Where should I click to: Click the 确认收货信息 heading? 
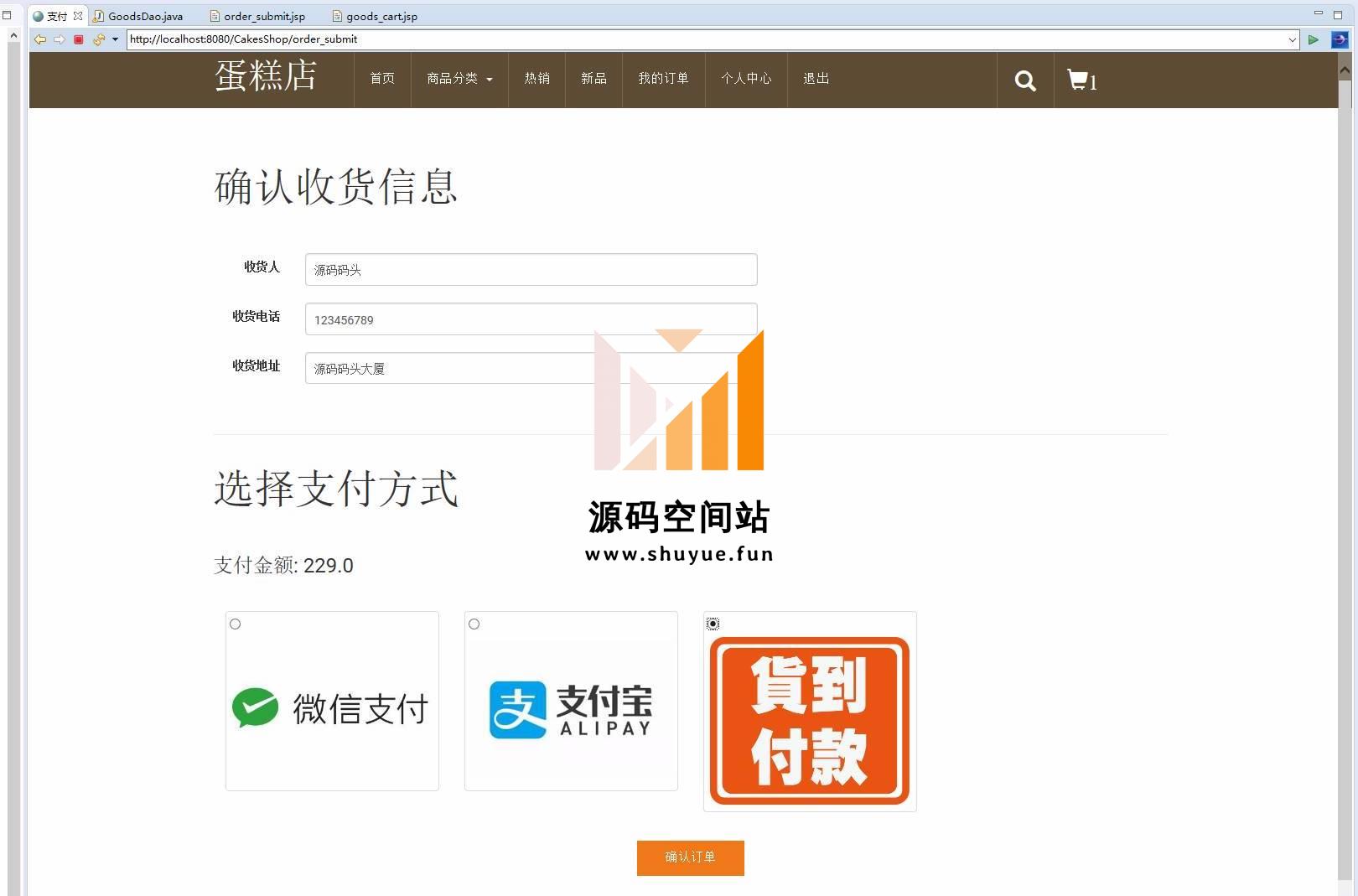pos(336,186)
